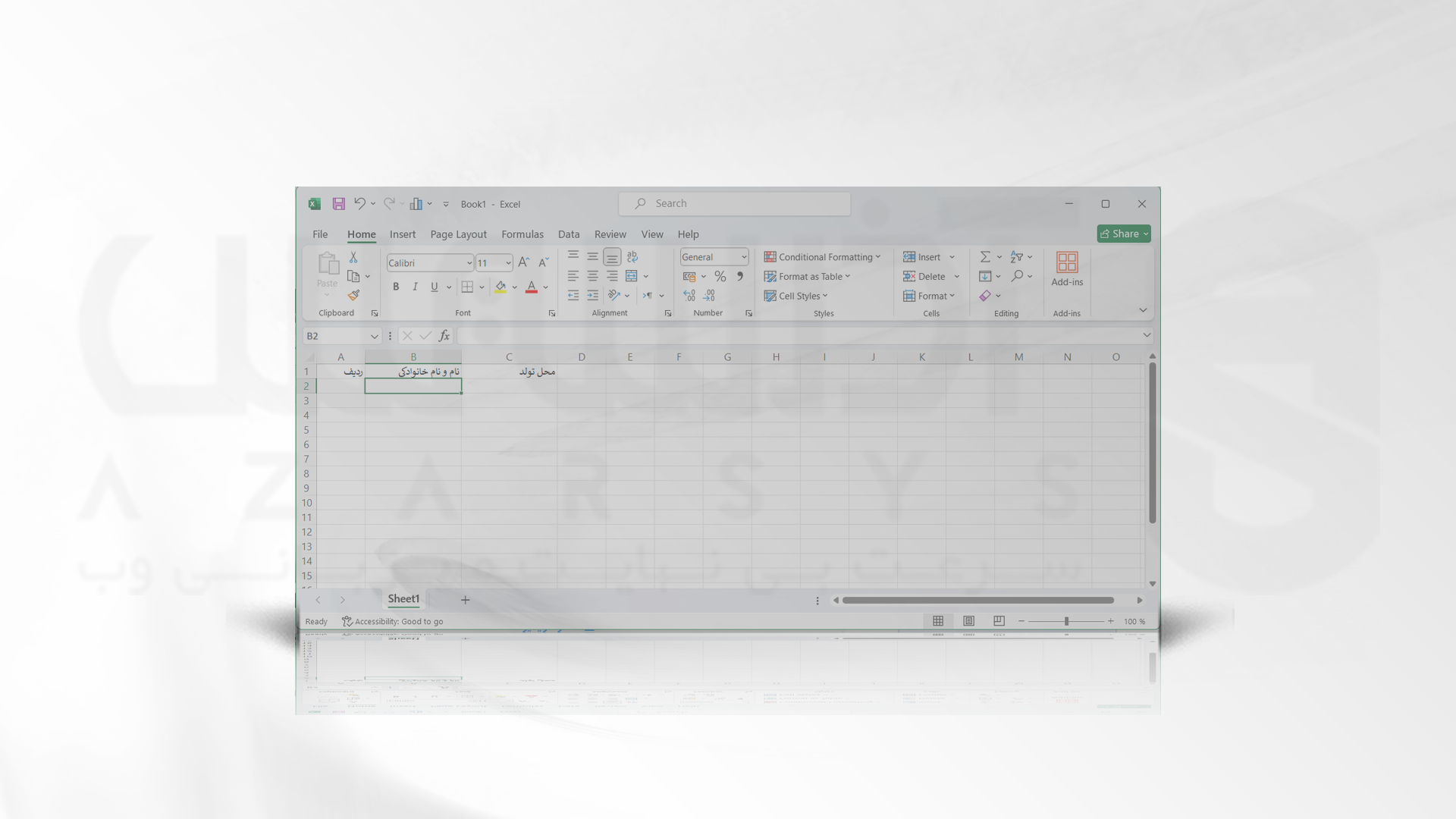Click the Orientation text angle icon
Viewport: 1456px width, 819px height.
pyautogui.click(x=614, y=295)
